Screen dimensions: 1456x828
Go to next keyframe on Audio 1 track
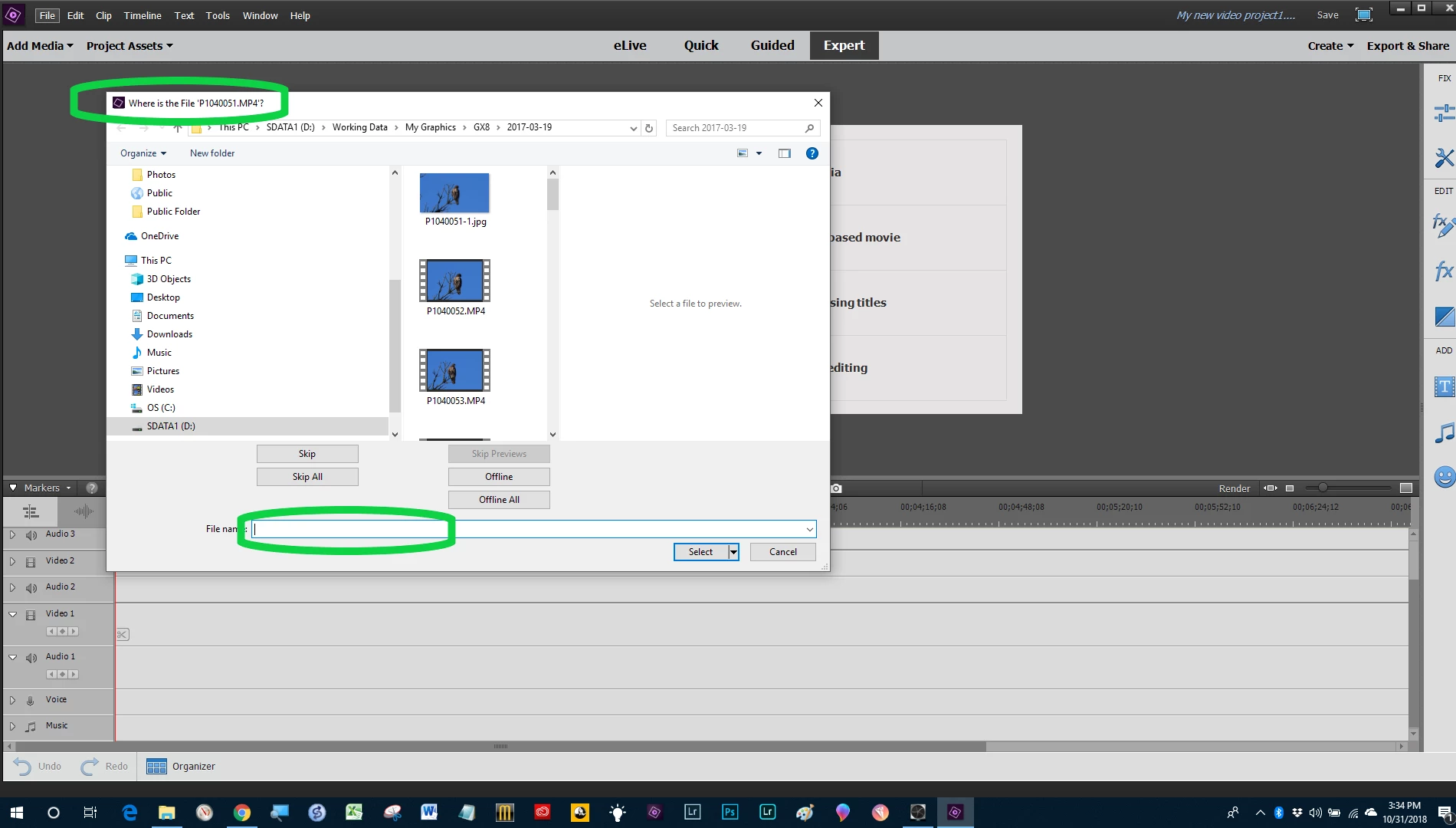coord(74,675)
